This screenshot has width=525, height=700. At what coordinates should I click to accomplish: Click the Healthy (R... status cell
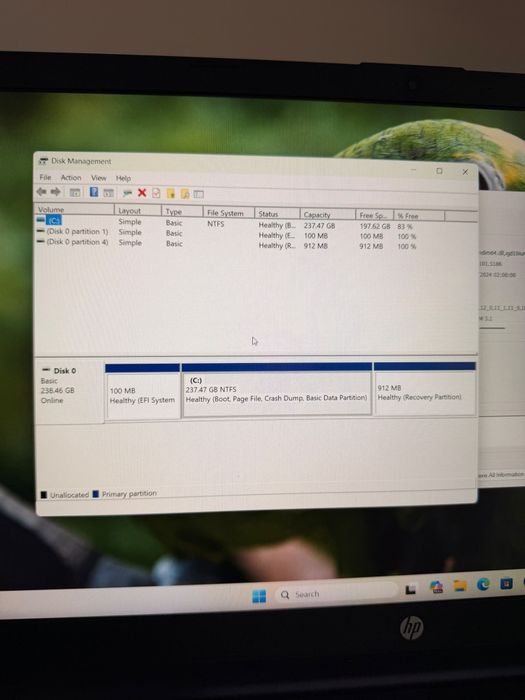[x=277, y=246]
